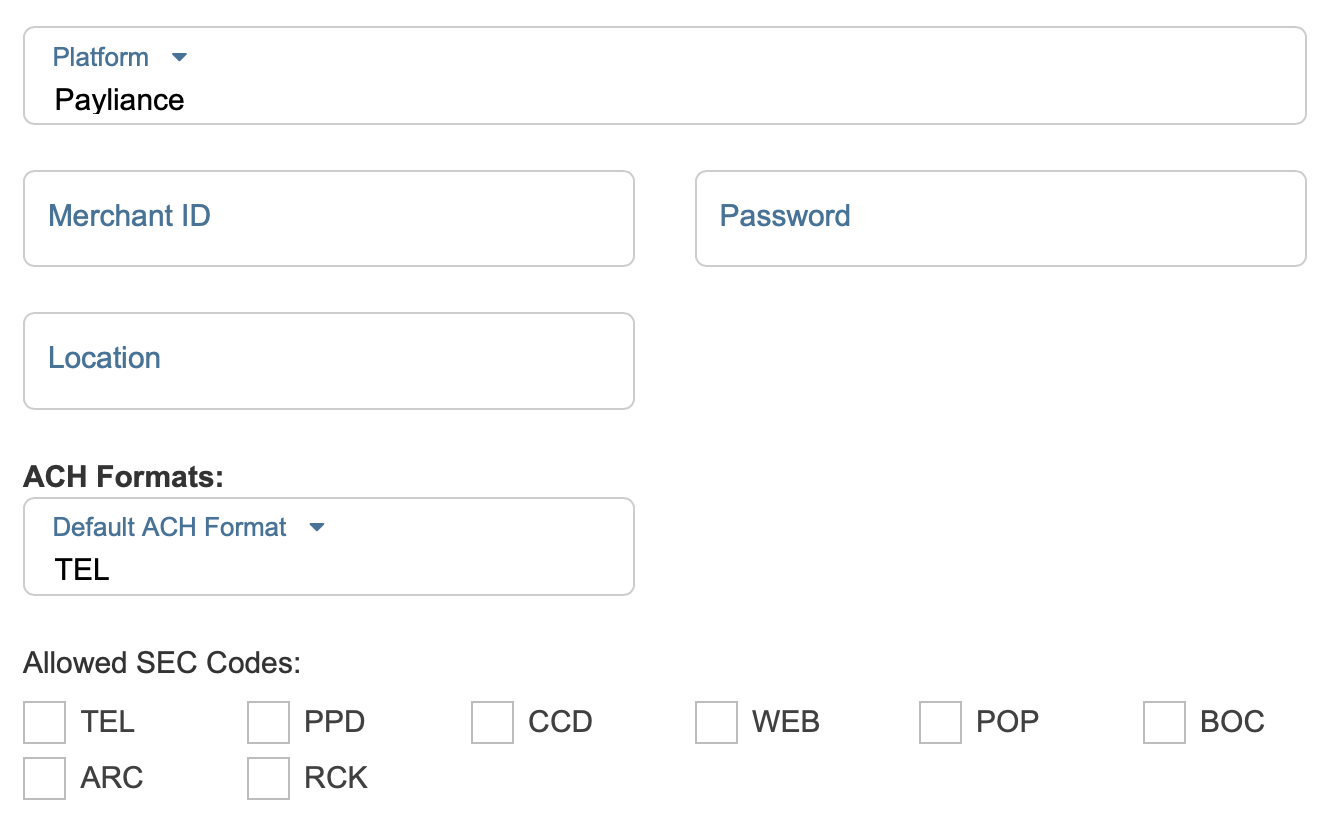Viewport: 1324px width, 838px height.
Task: Check the PPD SEC code box
Action: (x=268, y=722)
